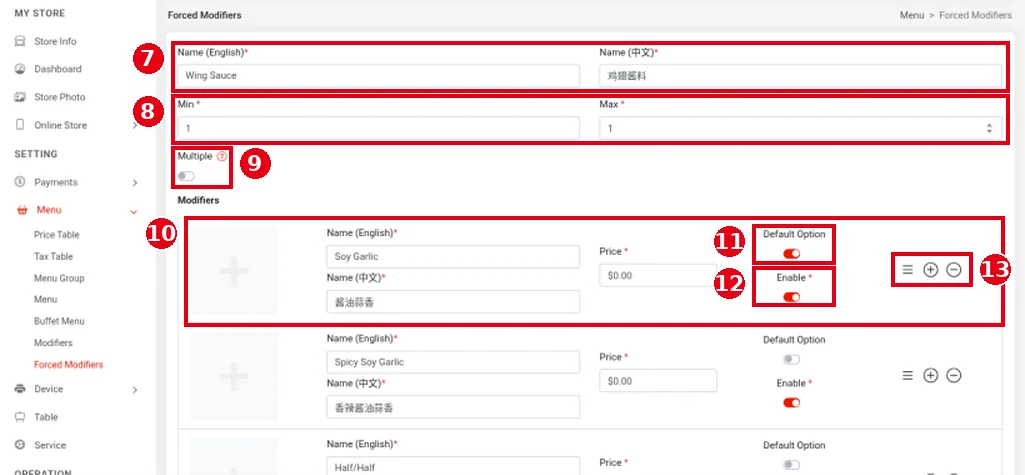Toggle Default Option for Soy Garlic
This screenshot has width=1025, height=475.
point(792,254)
